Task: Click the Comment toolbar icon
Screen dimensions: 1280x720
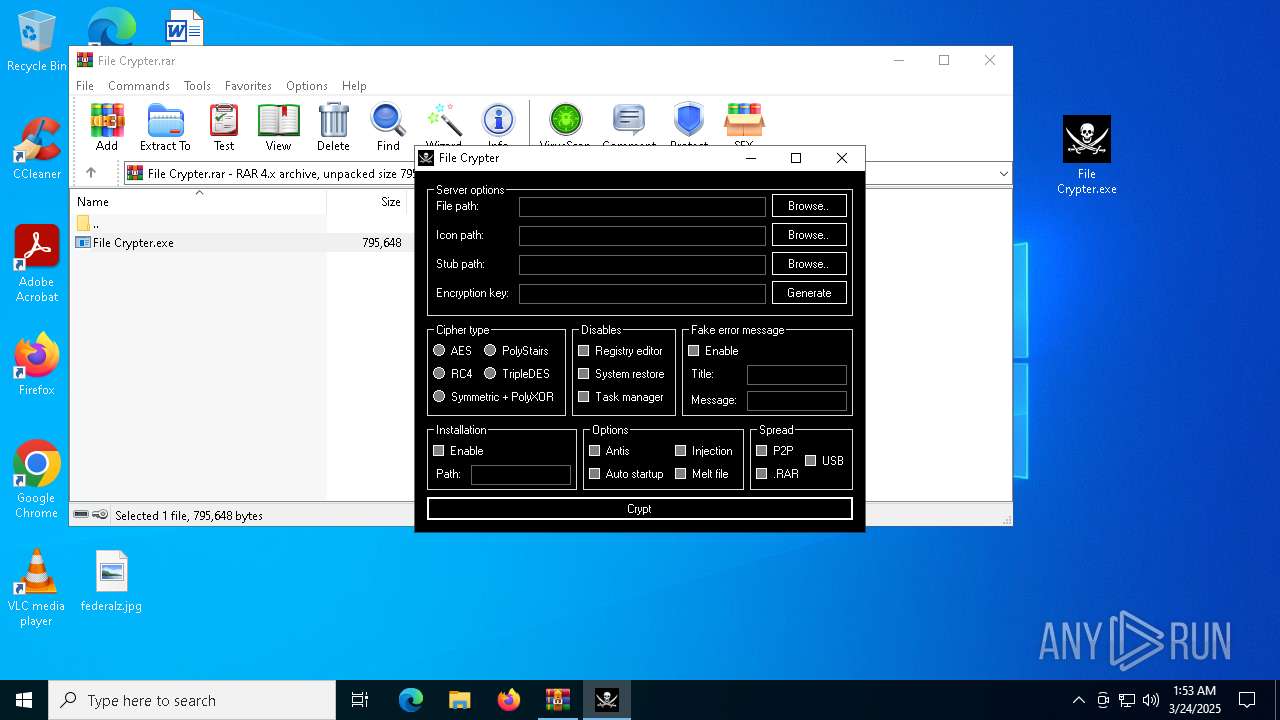Action: click(x=629, y=123)
